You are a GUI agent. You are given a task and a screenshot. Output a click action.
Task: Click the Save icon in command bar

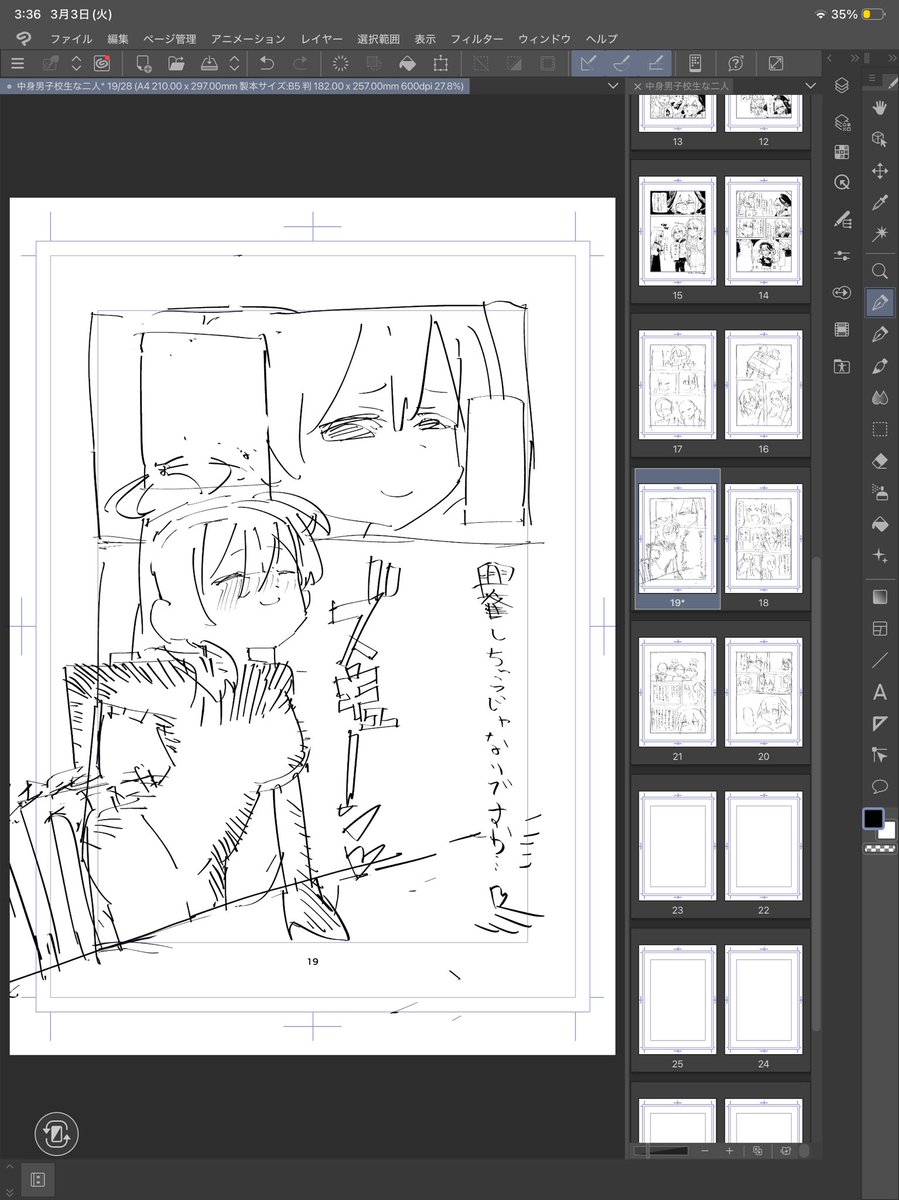[x=208, y=63]
